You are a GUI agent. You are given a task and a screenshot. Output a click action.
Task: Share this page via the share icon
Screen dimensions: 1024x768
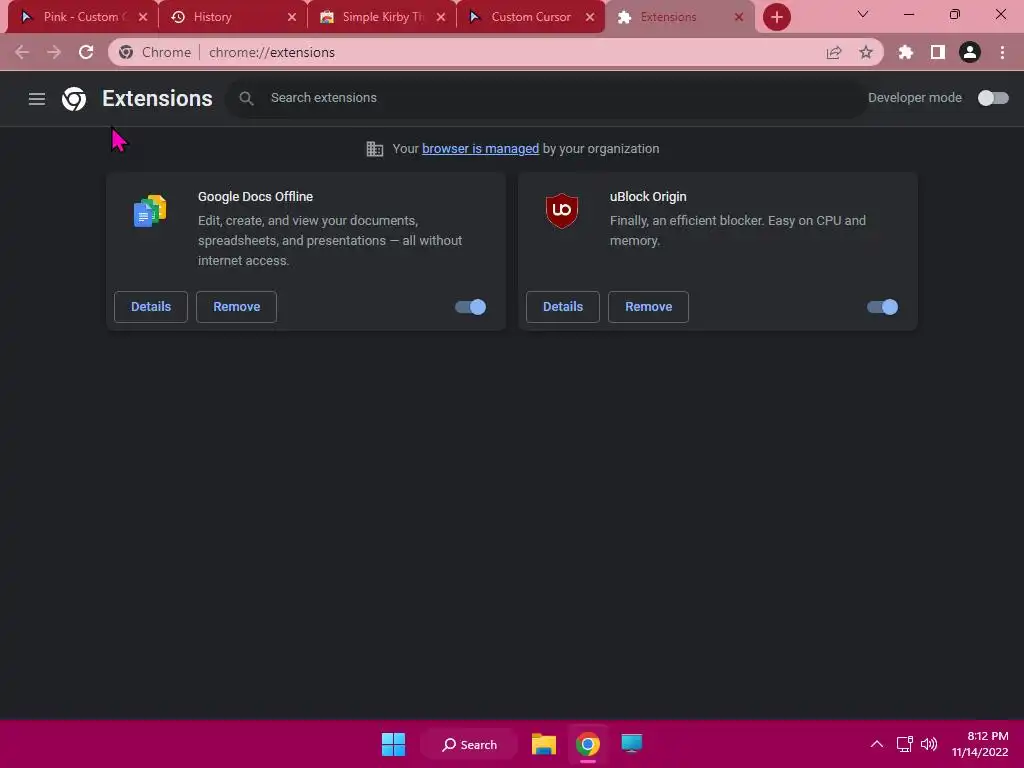[834, 52]
